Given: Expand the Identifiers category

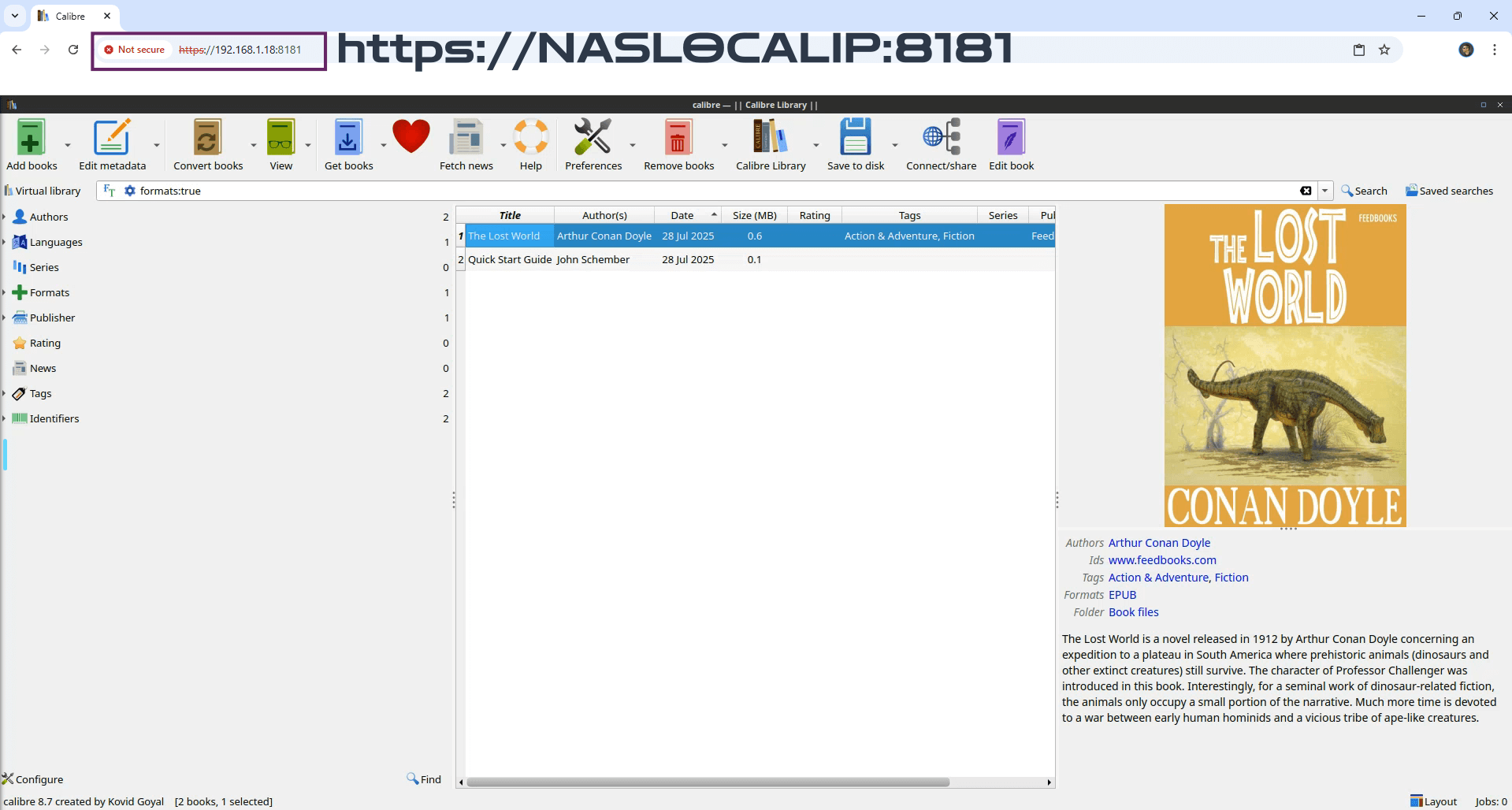Looking at the screenshot, I should coord(4,418).
